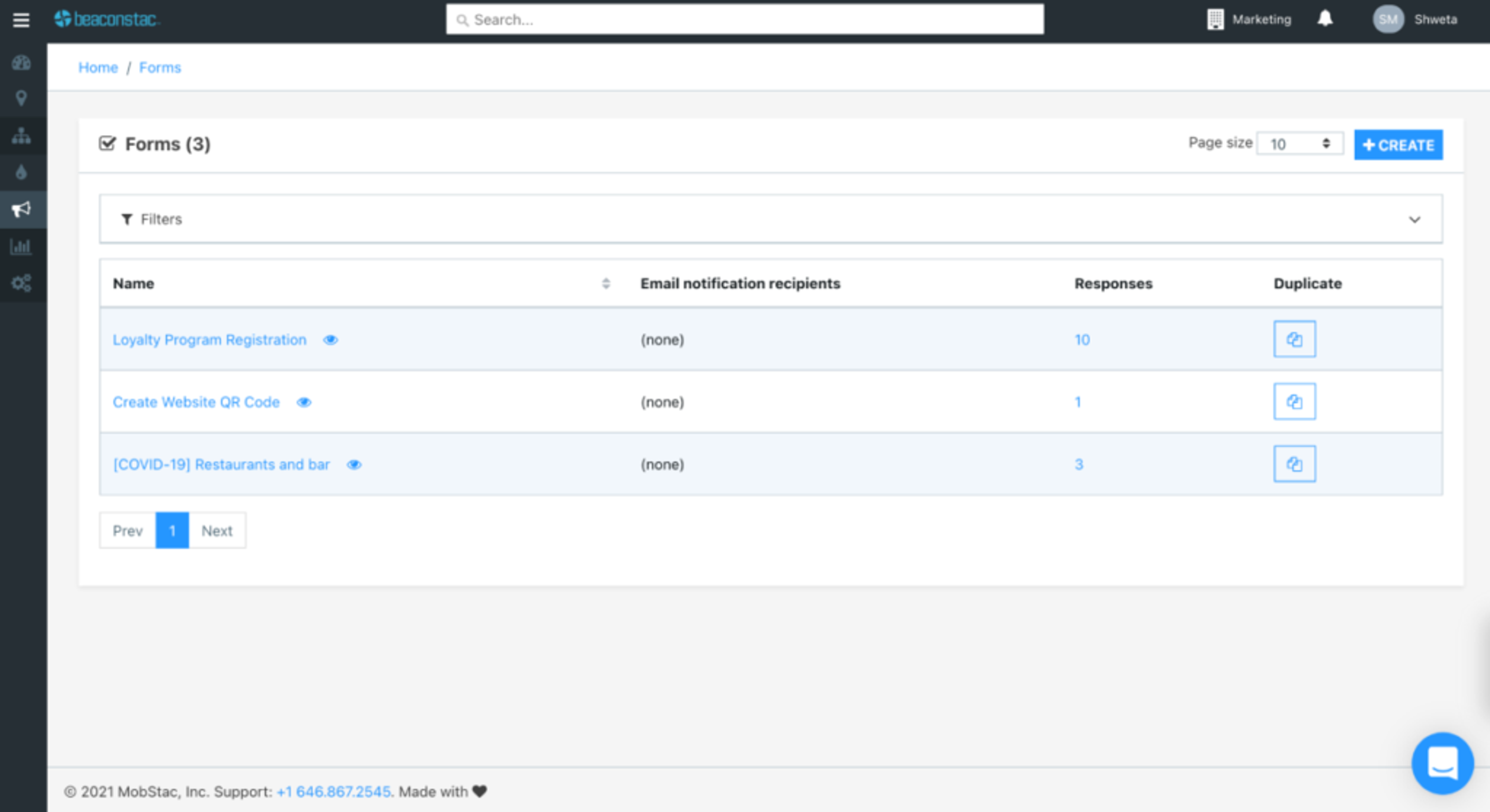
Task: Open the hamburger menu icon
Action: coord(21,20)
